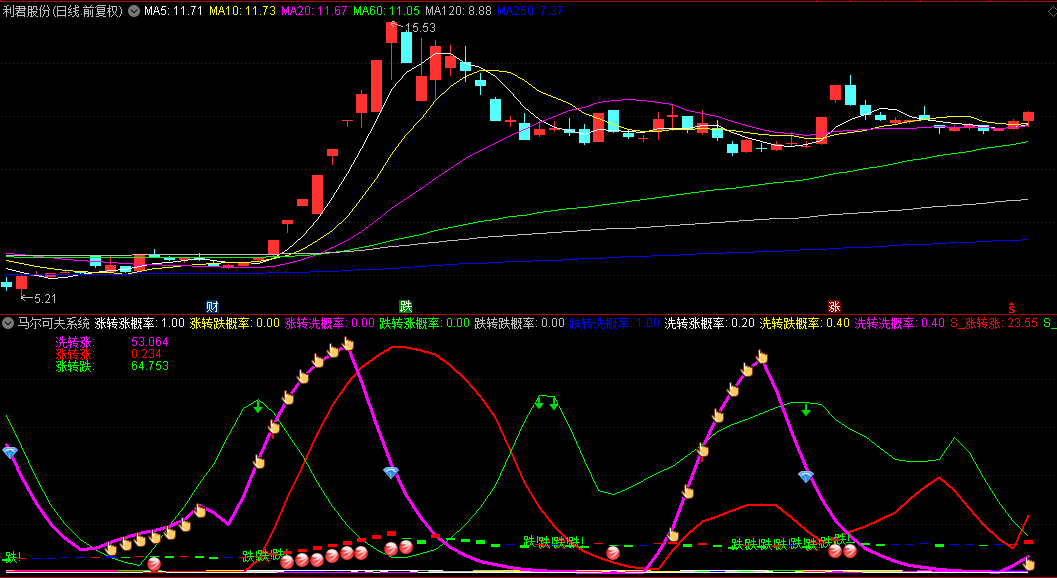
Task: Click the magenta 洗转洗概率: 0.40 header value
Action: pos(899,323)
